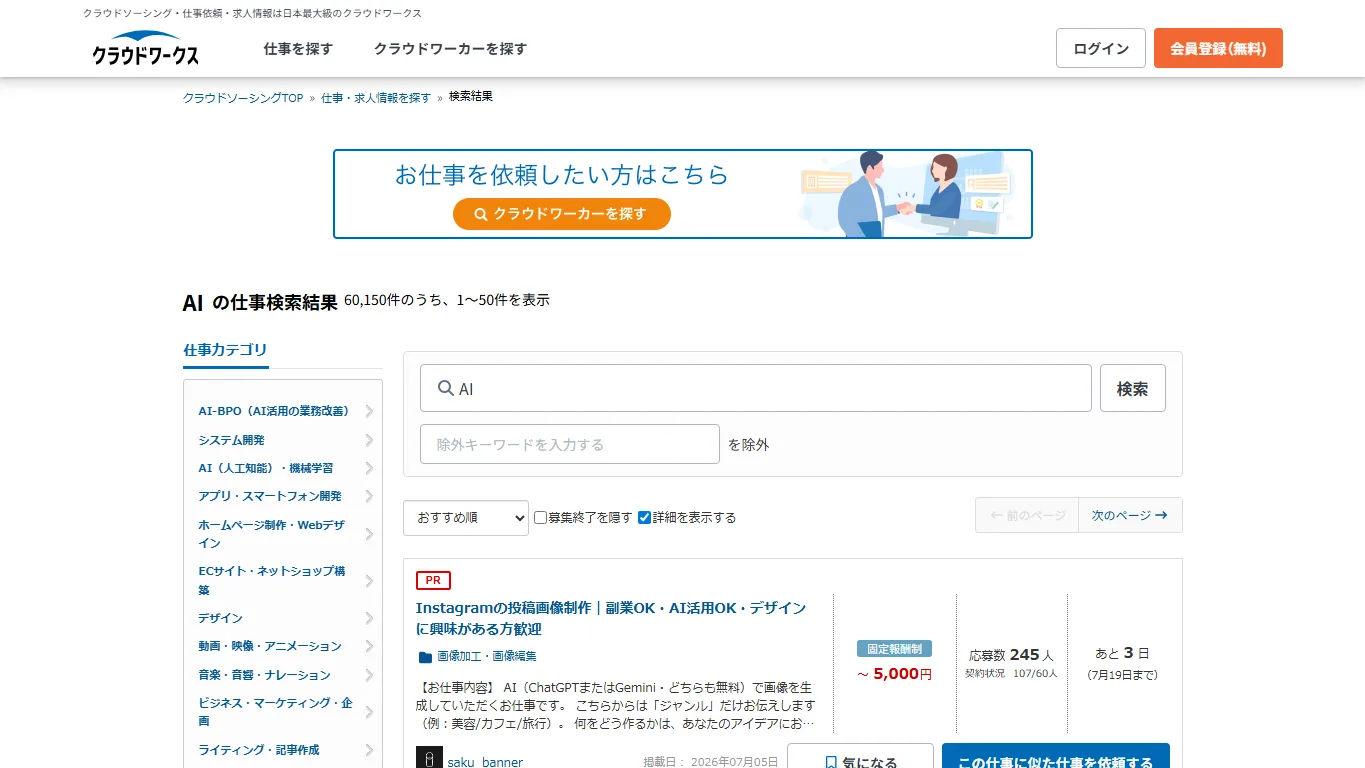Screen dimensions: 1365x768
Task: Expand 音楽・音響・ナレーション chevron
Action: coord(369,675)
